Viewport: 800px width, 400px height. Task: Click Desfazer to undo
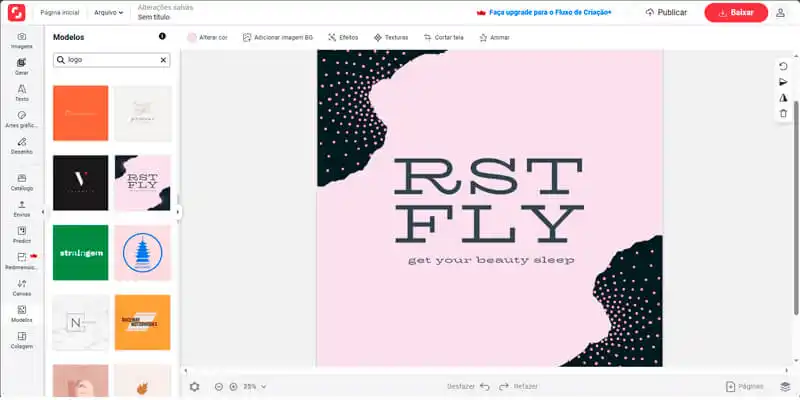[x=468, y=387]
